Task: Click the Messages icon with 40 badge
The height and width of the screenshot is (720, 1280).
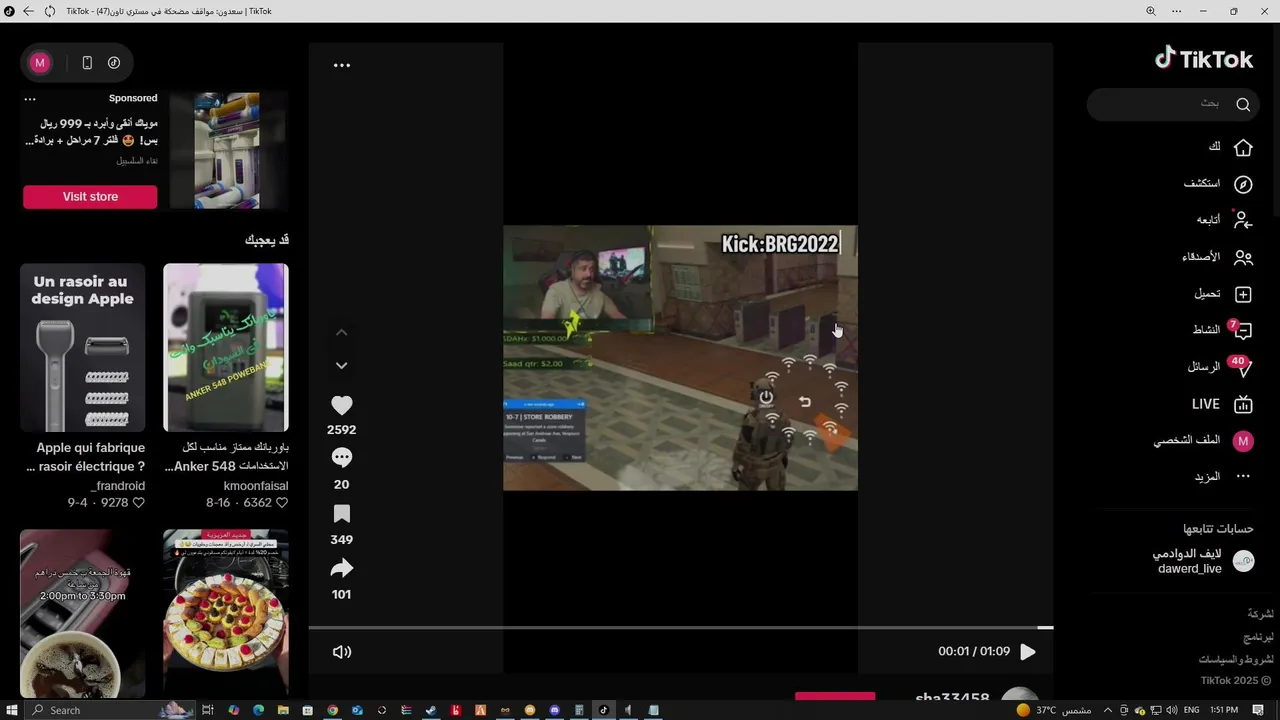Action: (1241, 366)
